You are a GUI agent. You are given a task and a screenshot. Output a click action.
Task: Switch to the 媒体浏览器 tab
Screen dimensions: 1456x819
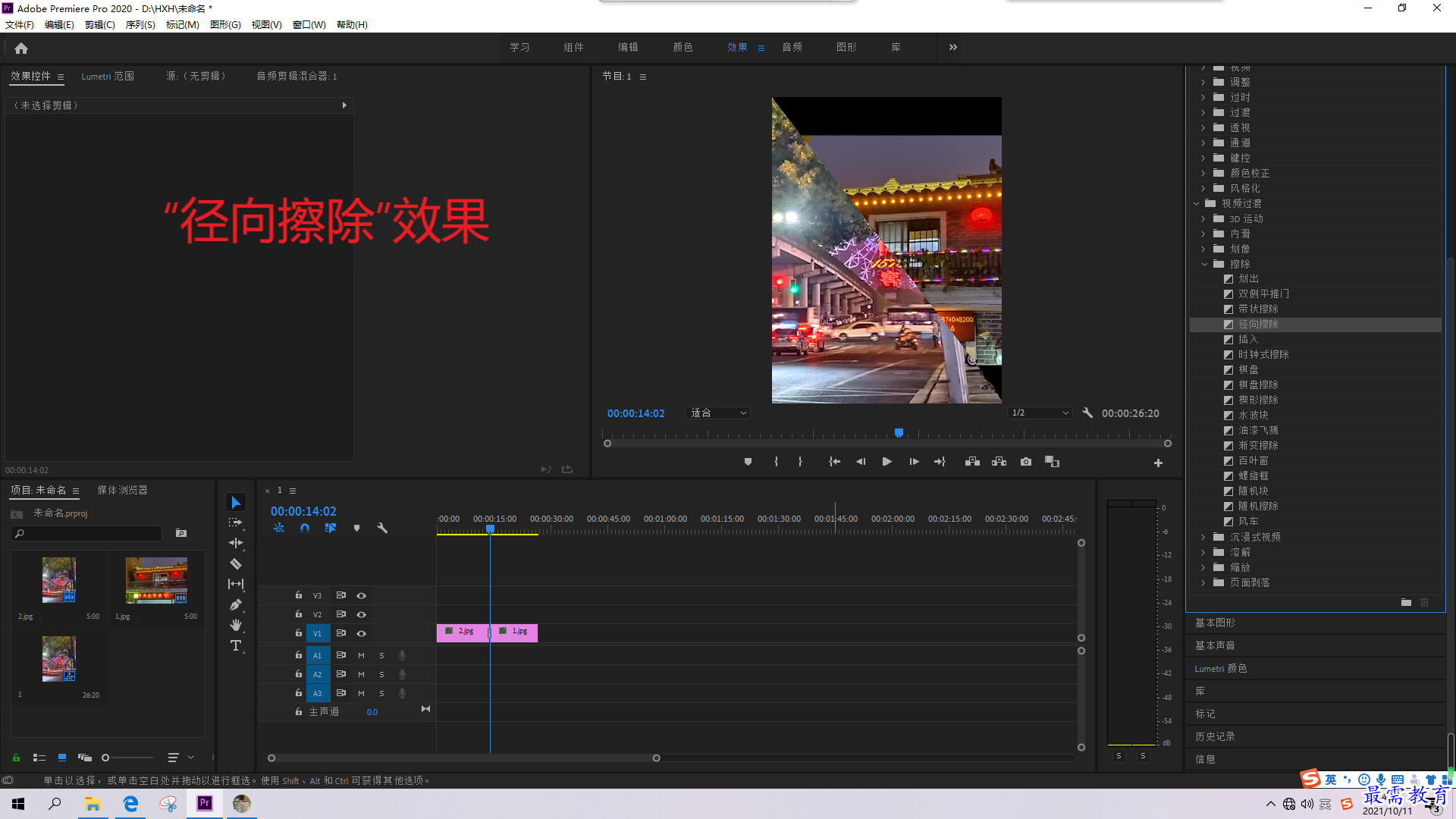tap(122, 491)
